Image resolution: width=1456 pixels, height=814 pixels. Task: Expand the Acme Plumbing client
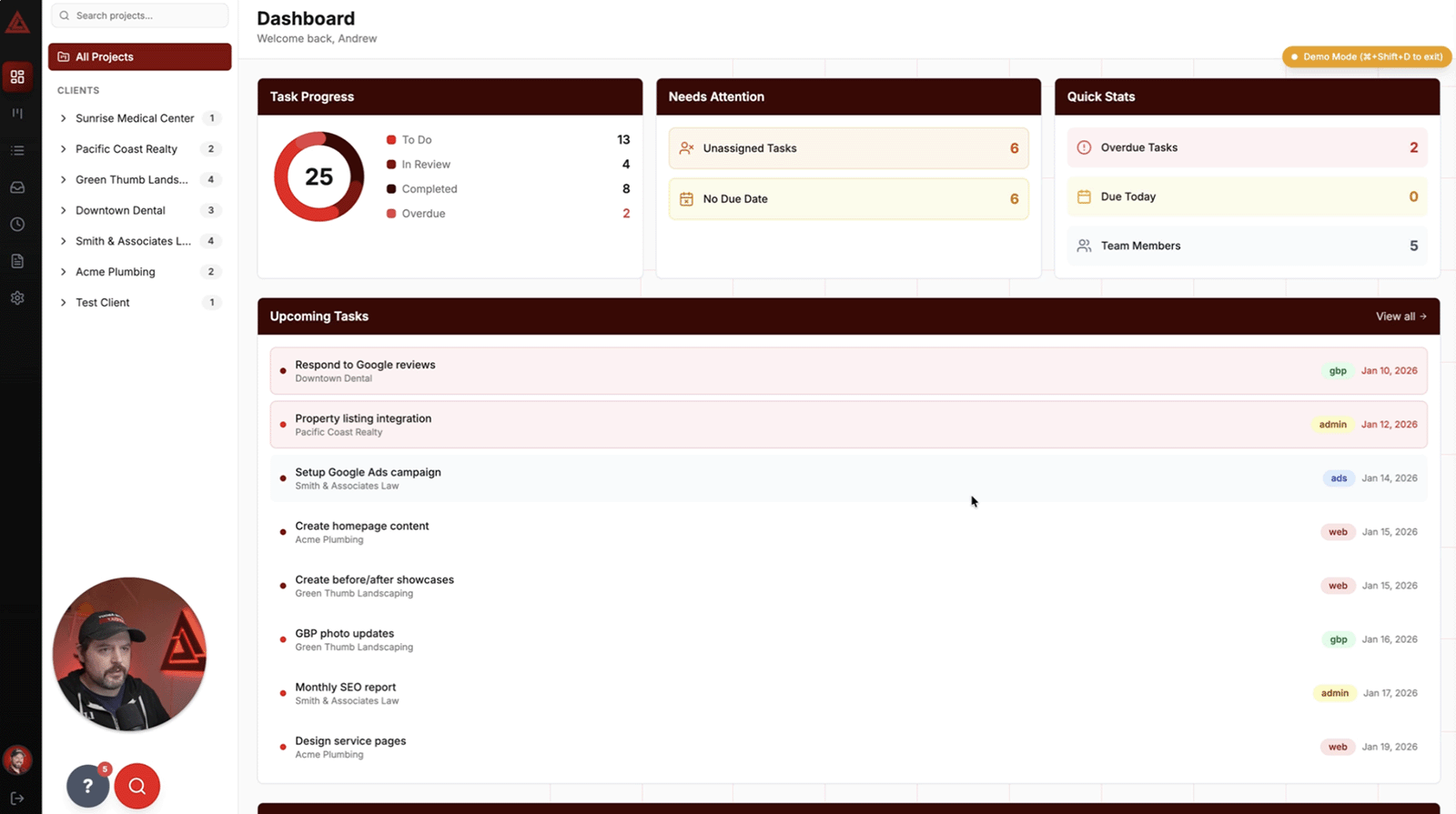pos(64,272)
